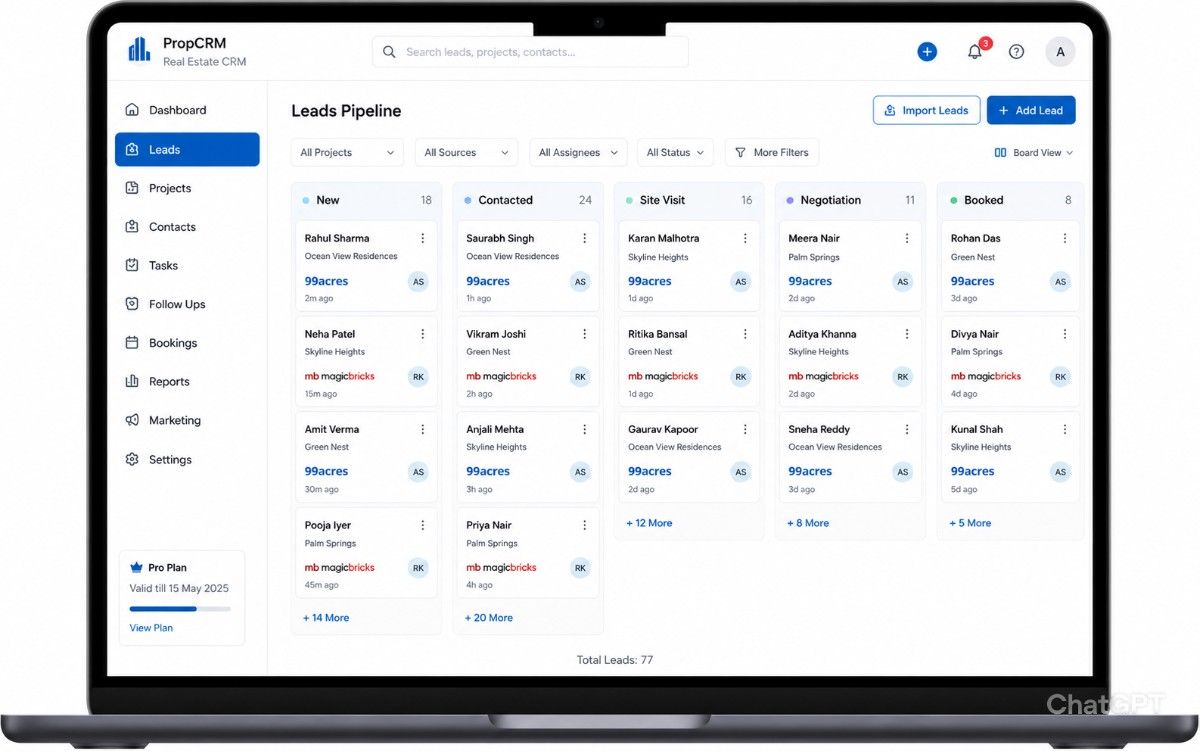This screenshot has height=751, width=1200.
Task: Open the three-dot menu on Meera Nair card
Action: [907, 238]
